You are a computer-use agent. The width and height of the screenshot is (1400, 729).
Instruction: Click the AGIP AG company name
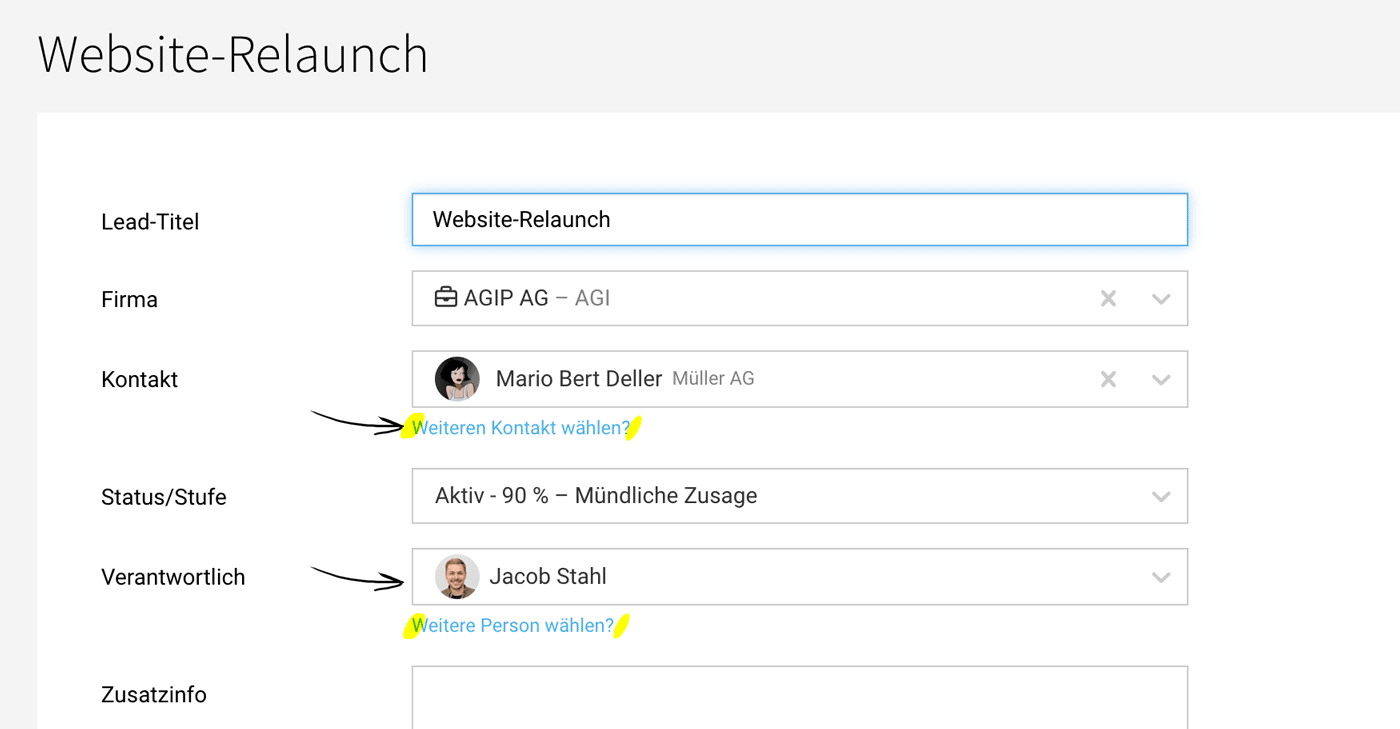506,298
